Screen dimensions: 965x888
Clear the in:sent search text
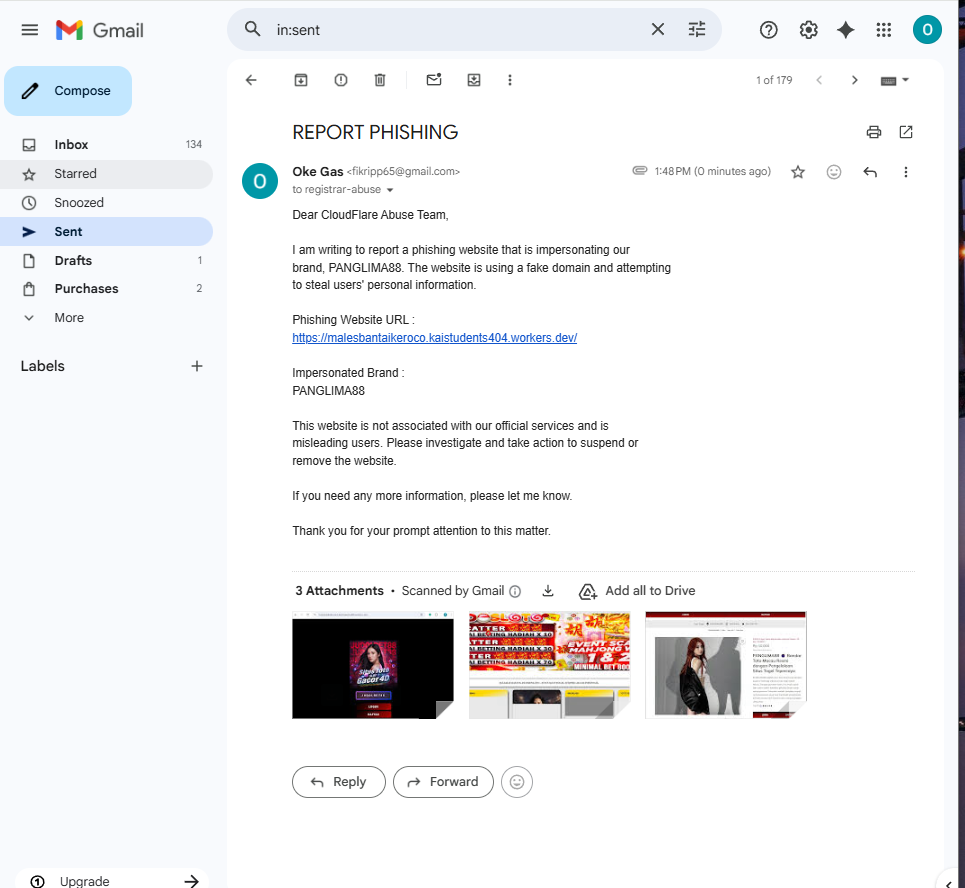(657, 29)
